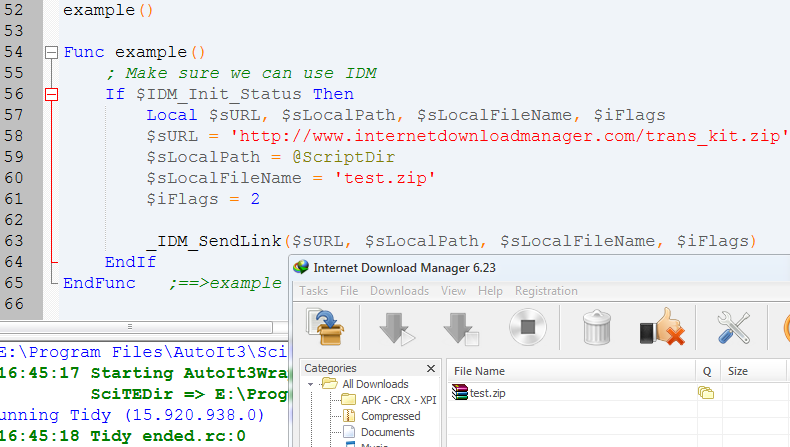Click the Compressed category icon
The width and height of the screenshot is (790, 447).
(x=349, y=416)
